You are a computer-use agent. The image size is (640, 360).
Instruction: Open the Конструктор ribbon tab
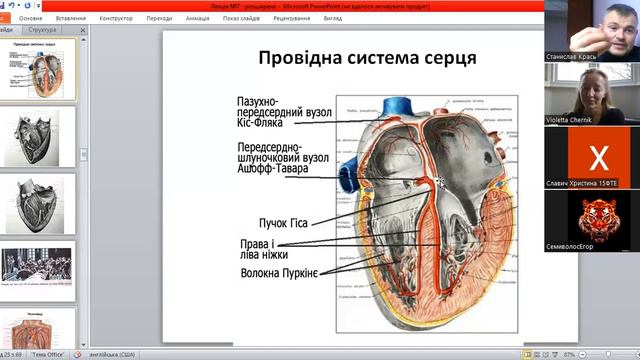click(116, 18)
